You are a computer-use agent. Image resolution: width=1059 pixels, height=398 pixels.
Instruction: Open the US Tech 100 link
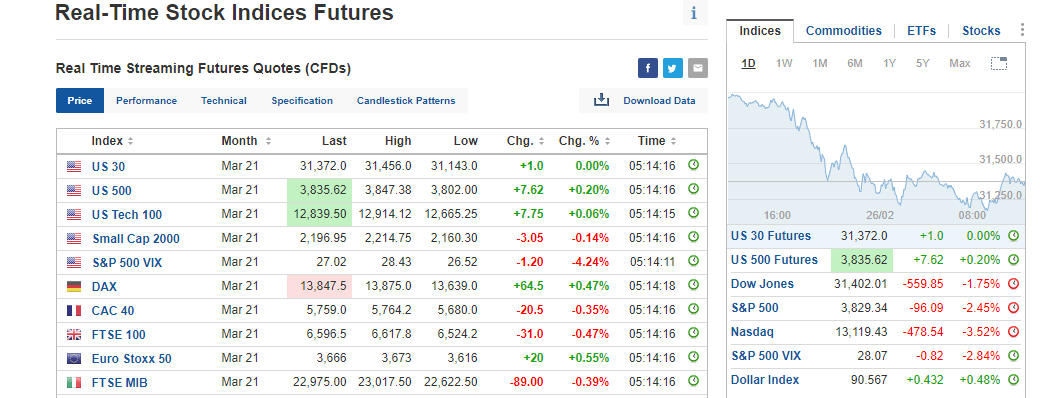[x=127, y=215]
